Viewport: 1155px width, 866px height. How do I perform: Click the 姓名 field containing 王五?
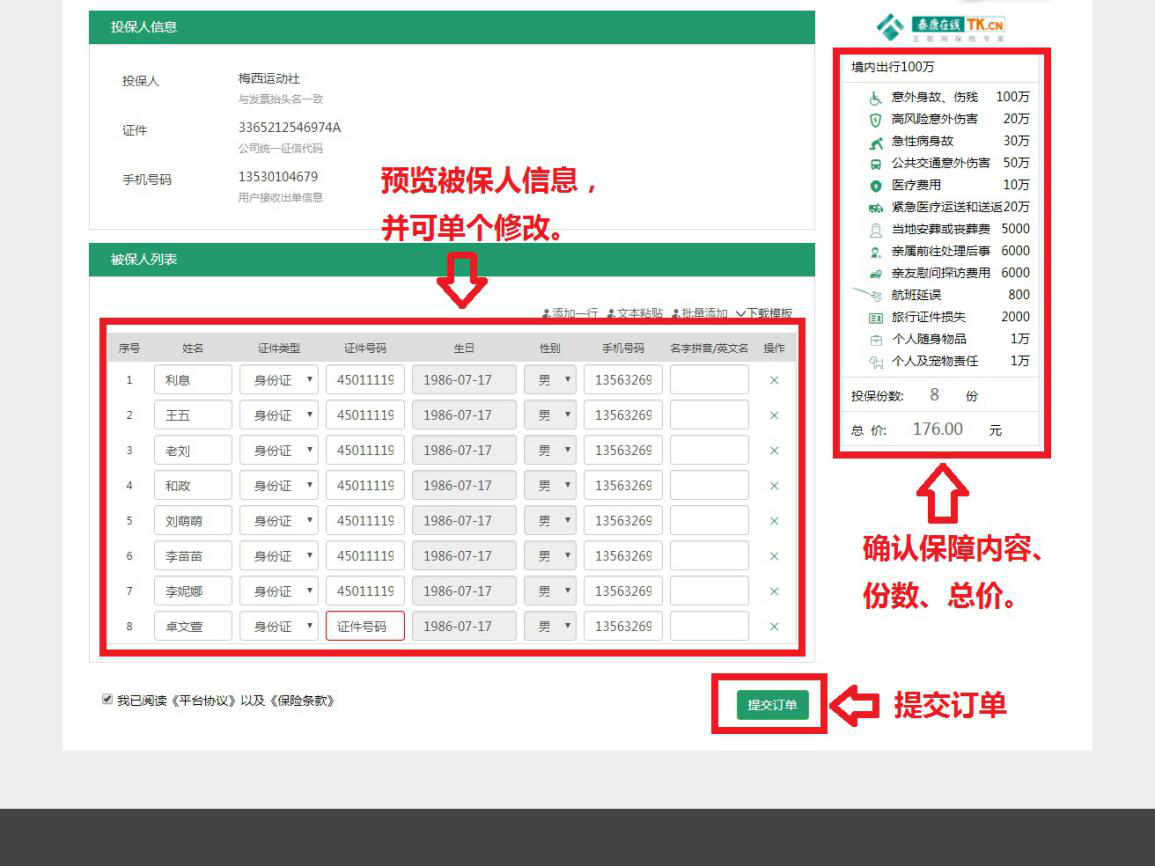pos(193,415)
